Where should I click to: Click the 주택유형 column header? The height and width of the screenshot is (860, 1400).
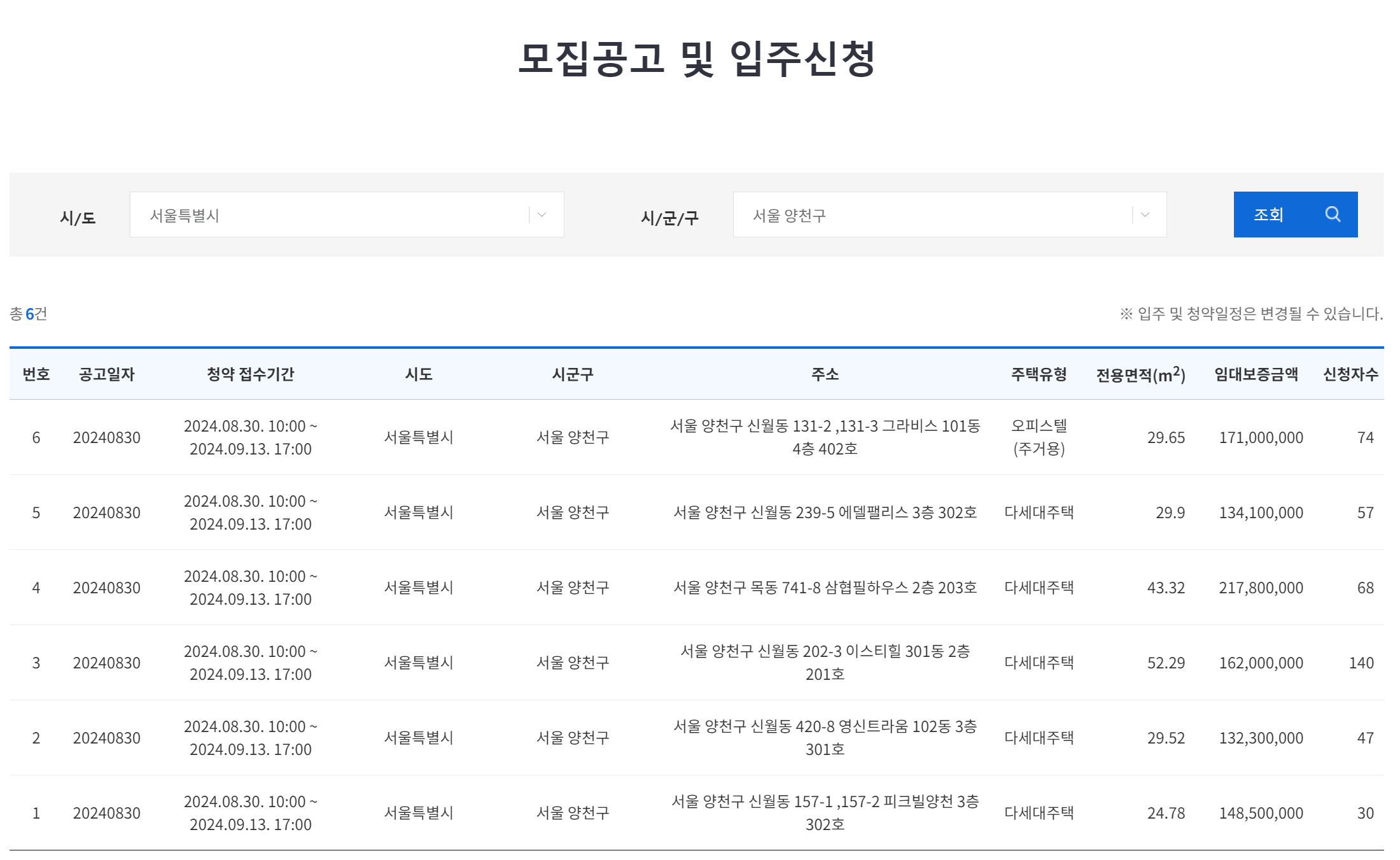tap(1039, 374)
